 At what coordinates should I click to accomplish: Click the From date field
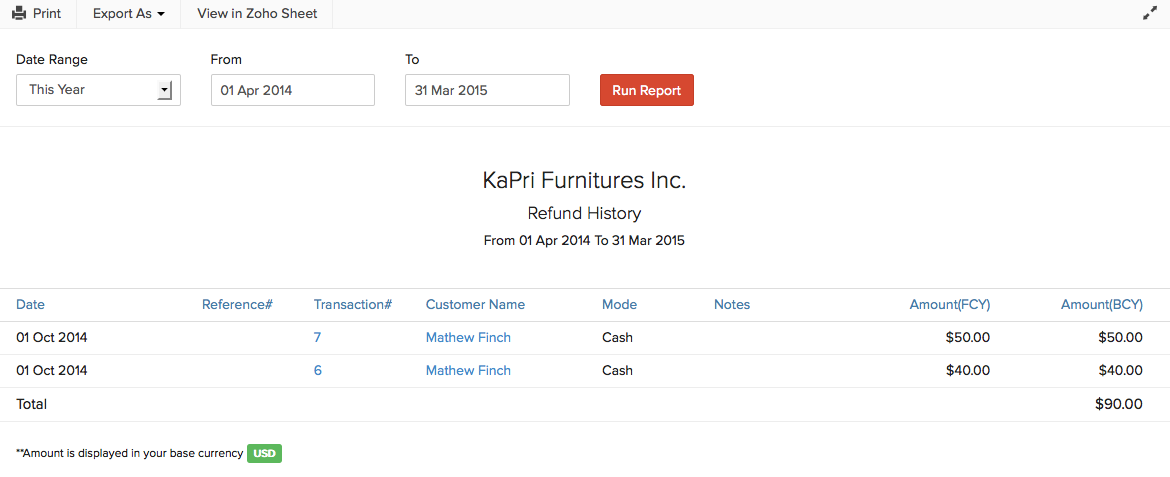(x=292, y=90)
